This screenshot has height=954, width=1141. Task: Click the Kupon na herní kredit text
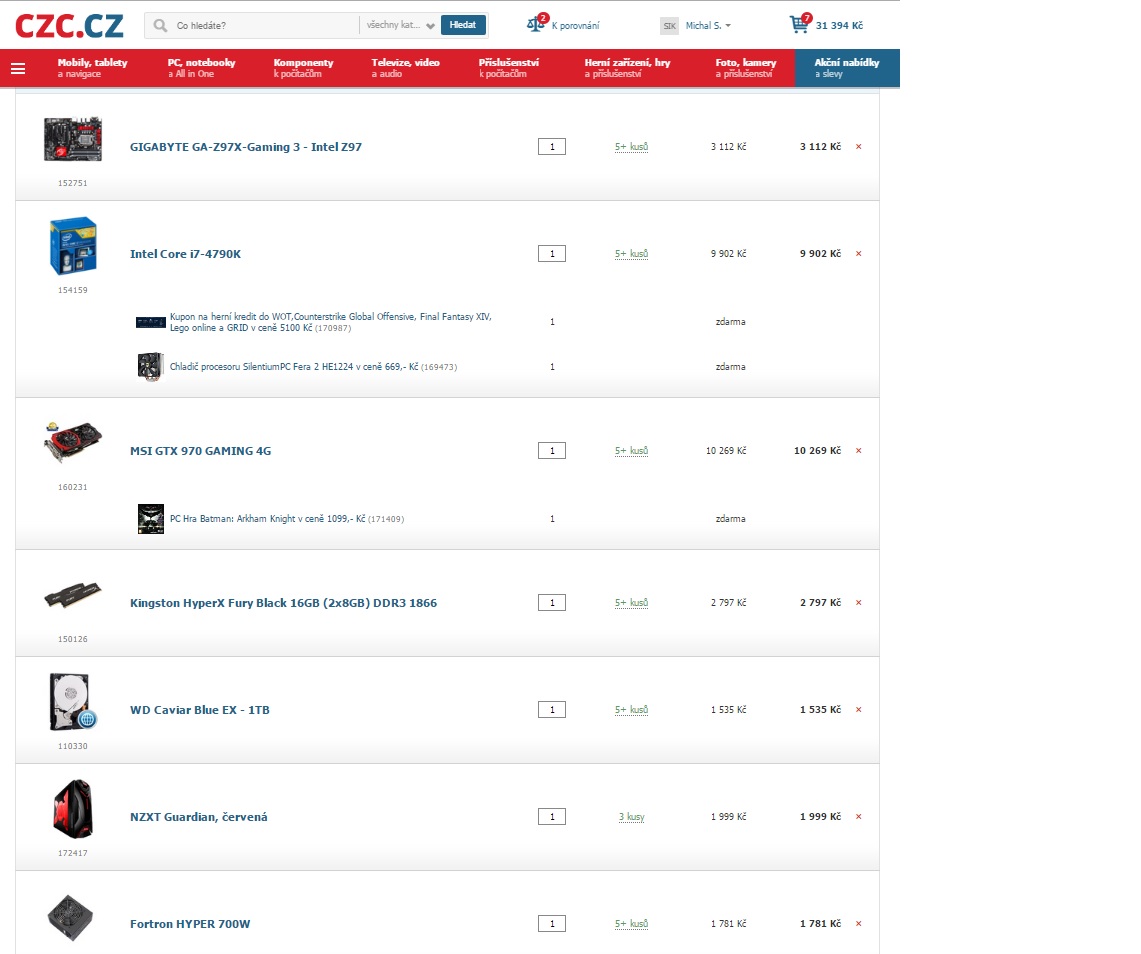(331, 322)
